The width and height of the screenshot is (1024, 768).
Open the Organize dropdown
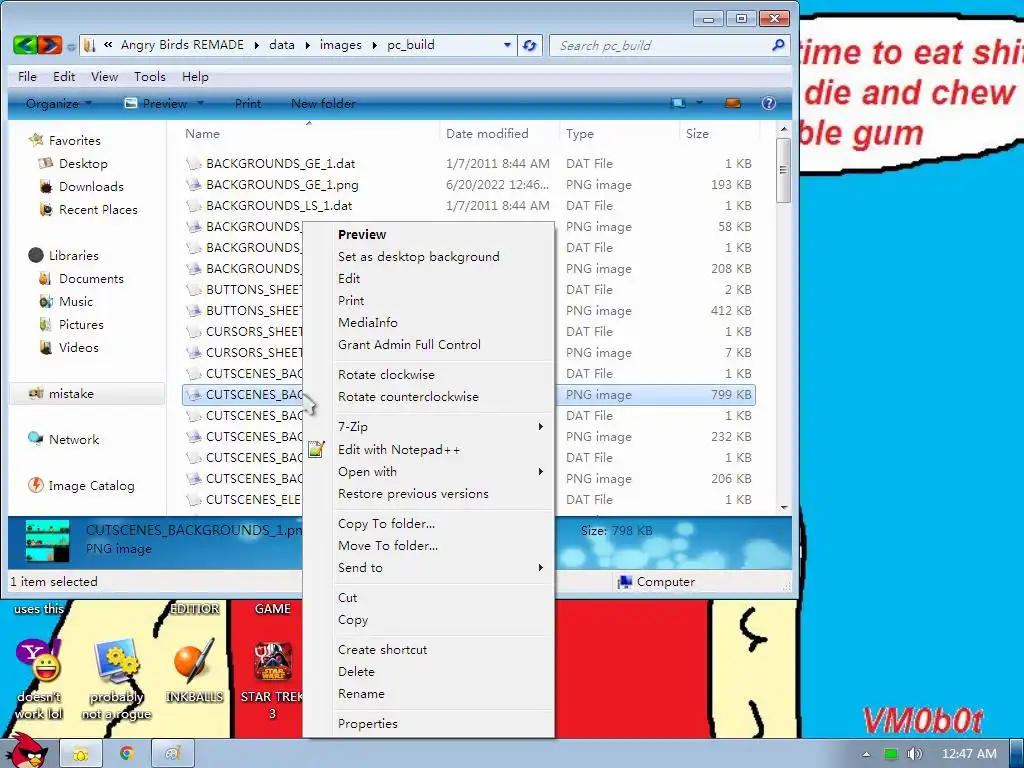(x=59, y=103)
